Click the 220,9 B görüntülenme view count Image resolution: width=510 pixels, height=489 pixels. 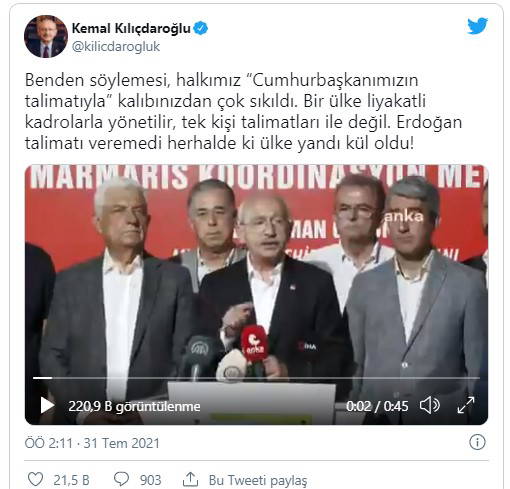(134, 406)
